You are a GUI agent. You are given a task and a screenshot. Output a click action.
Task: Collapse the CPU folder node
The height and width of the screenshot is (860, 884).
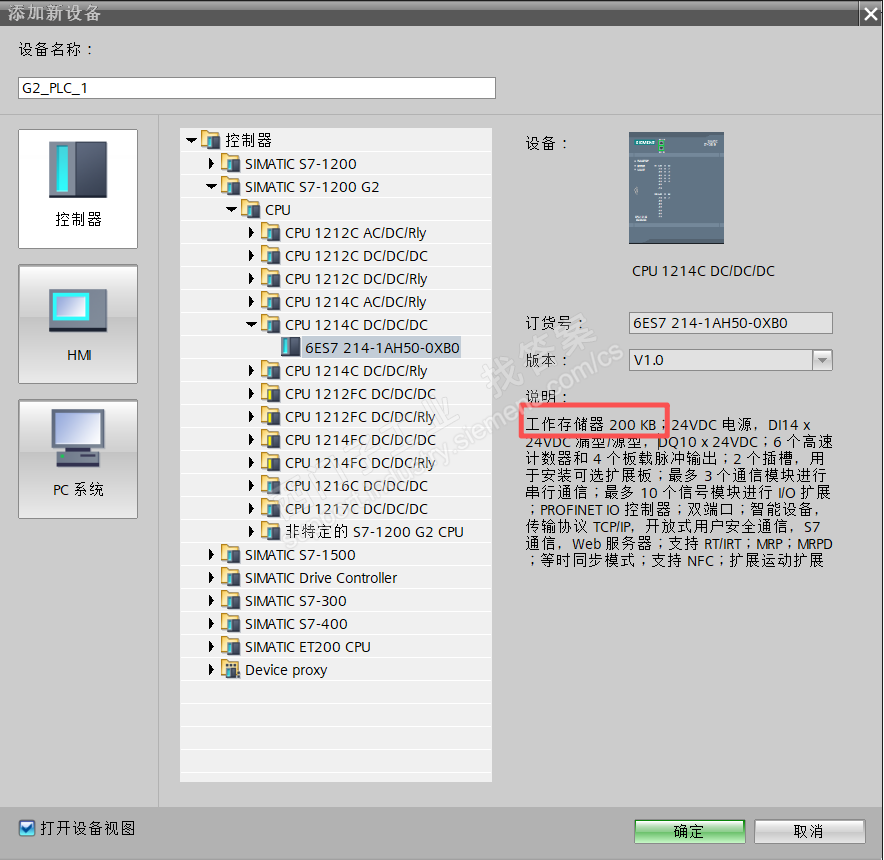pos(232,209)
